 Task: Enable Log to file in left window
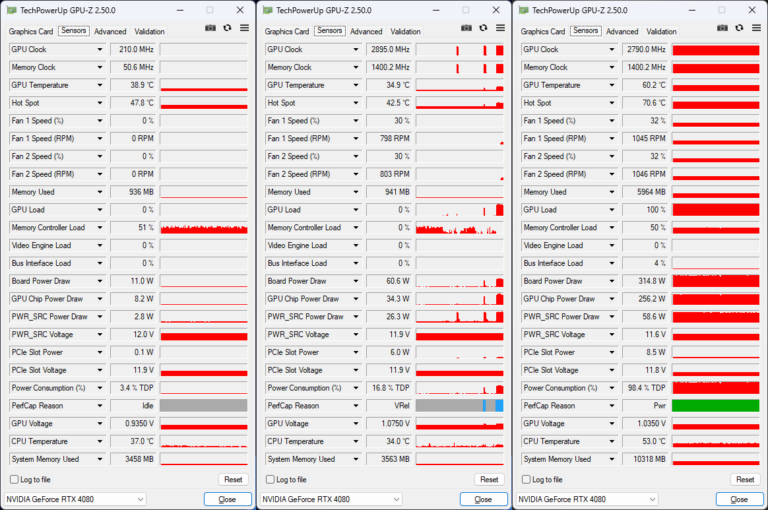click(x=14, y=480)
